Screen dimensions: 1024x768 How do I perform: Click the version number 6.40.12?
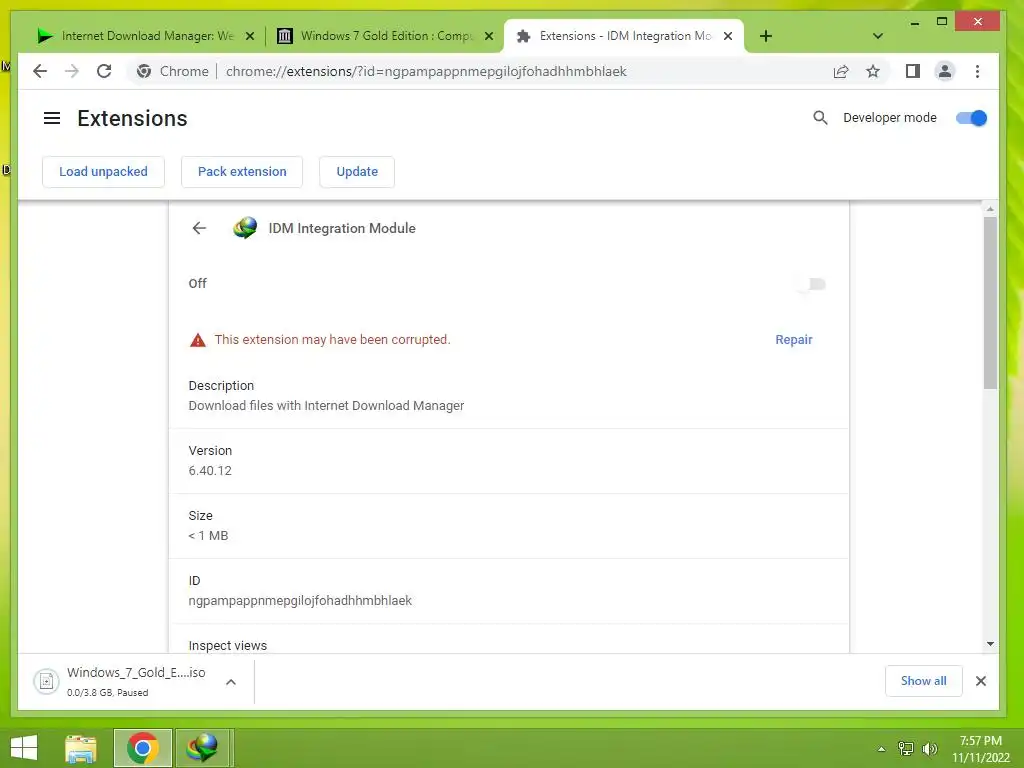click(x=210, y=471)
